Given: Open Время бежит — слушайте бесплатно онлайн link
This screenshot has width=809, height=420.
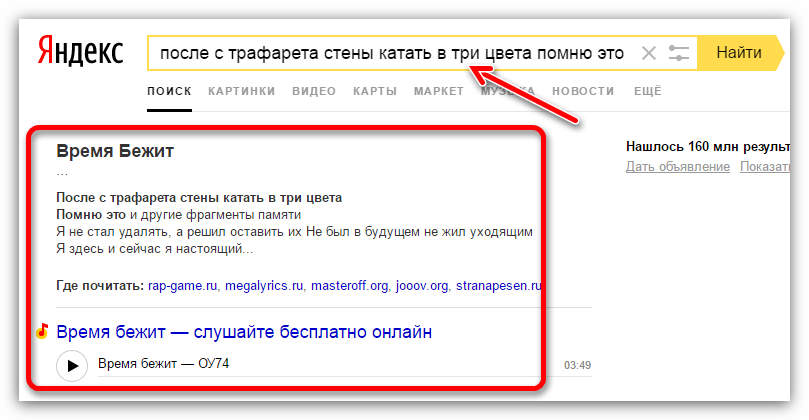Looking at the screenshot, I should (244, 332).
